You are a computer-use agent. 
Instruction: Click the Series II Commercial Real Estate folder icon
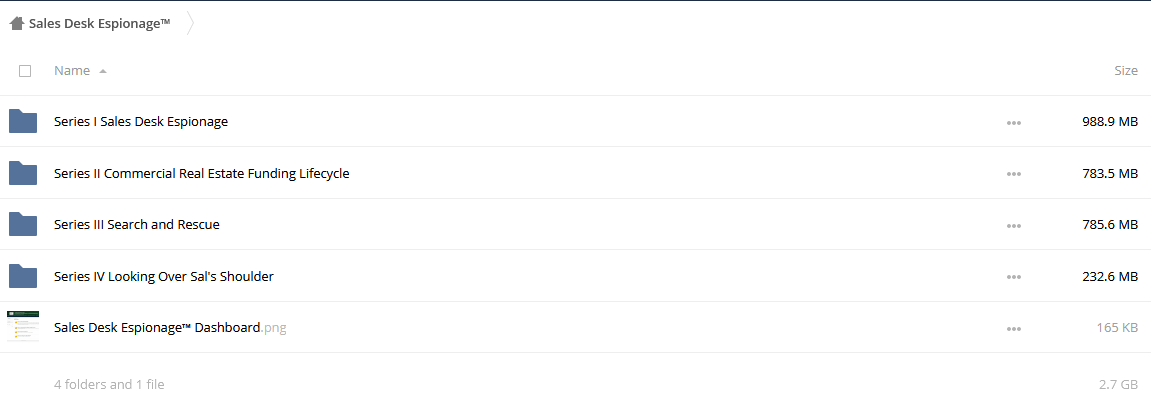(x=23, y=173)
